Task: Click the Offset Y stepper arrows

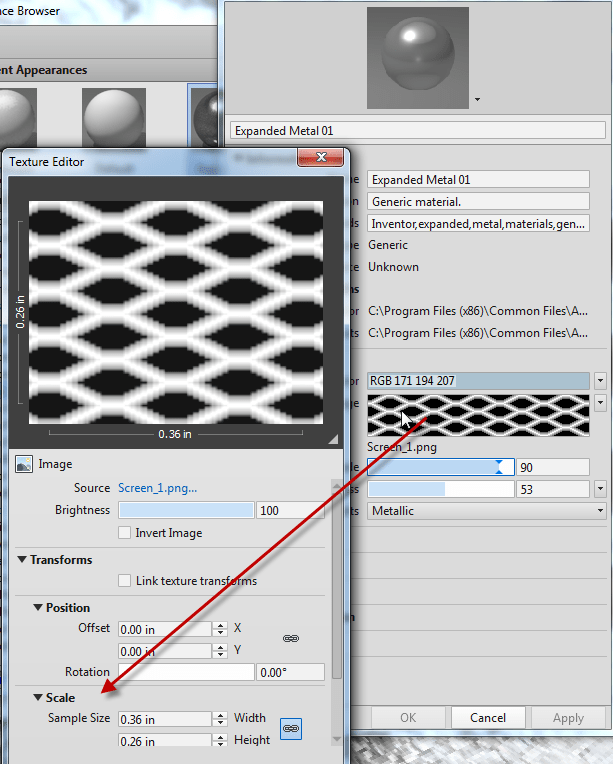Action: [x=220, y=651]
